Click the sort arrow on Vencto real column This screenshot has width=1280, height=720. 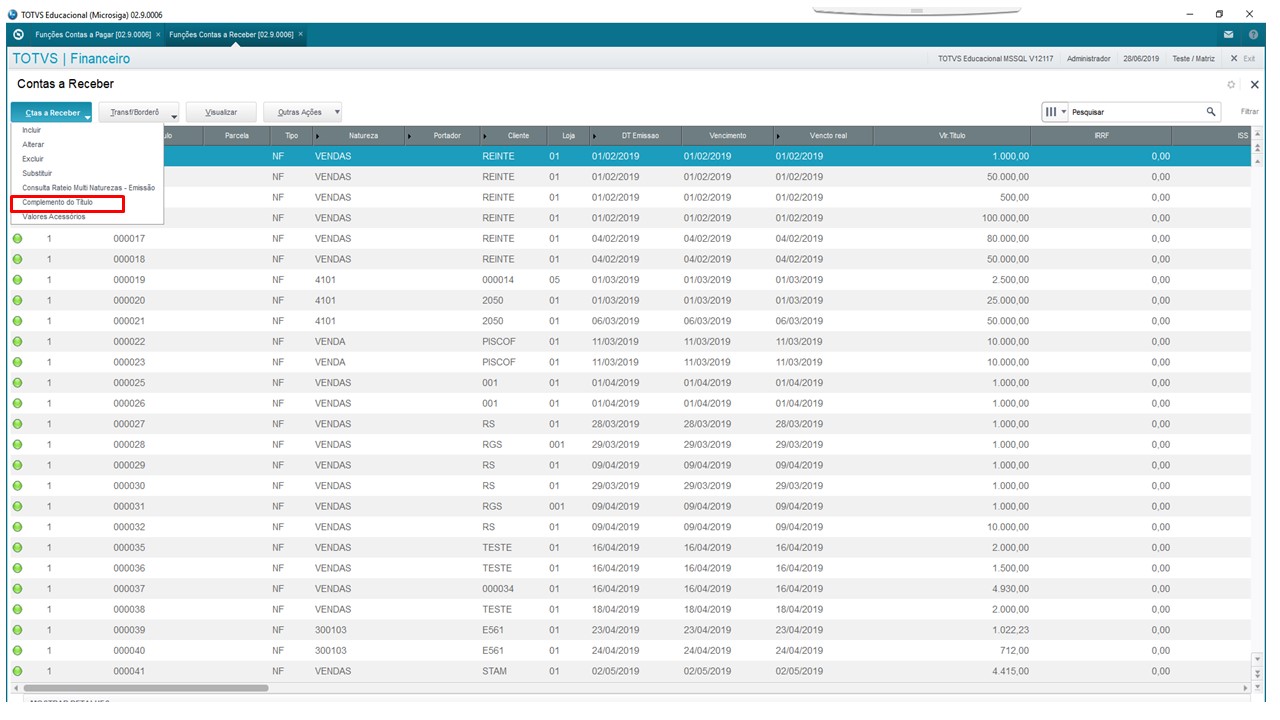779,135
